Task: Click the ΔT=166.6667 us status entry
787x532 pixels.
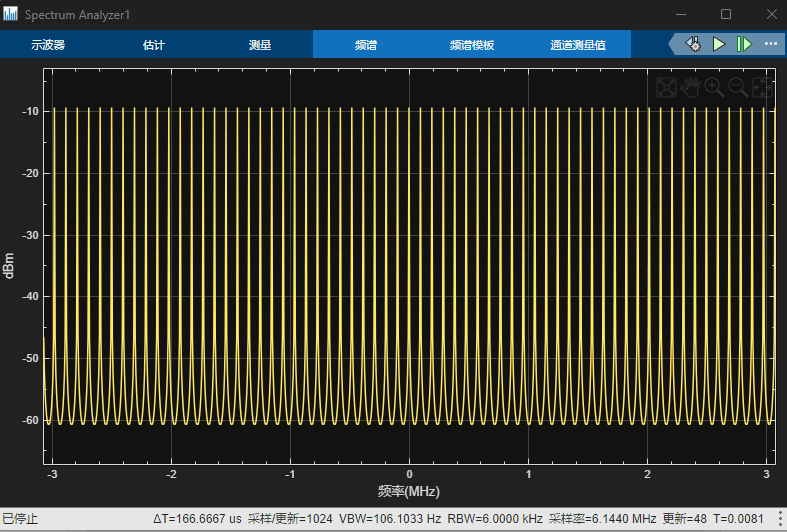Action: (197, 518)
